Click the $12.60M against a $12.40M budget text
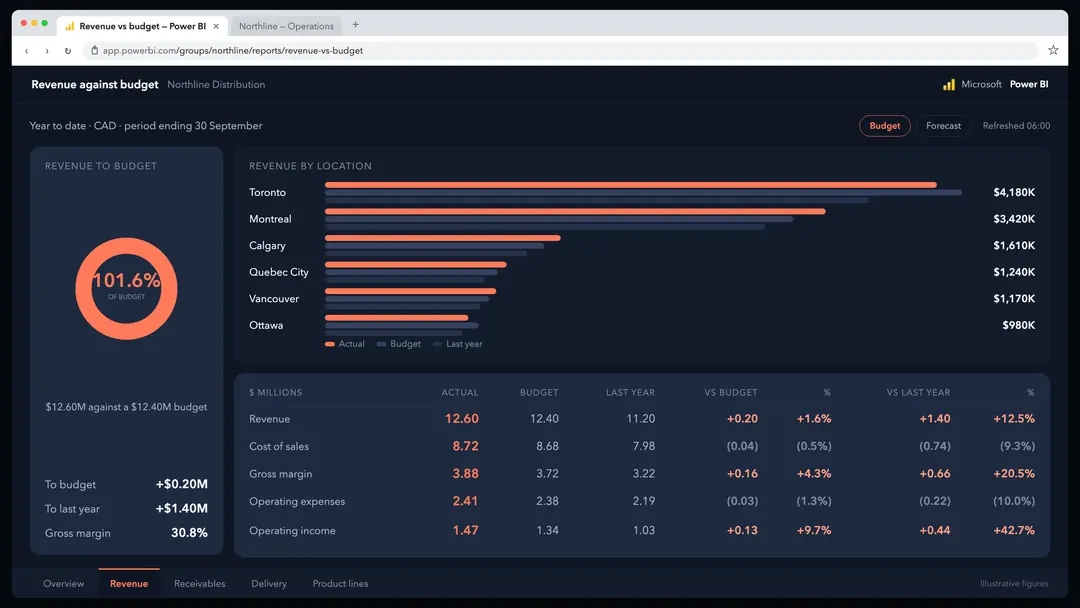This screenshot has width=1080, height=608. (126, 408)
